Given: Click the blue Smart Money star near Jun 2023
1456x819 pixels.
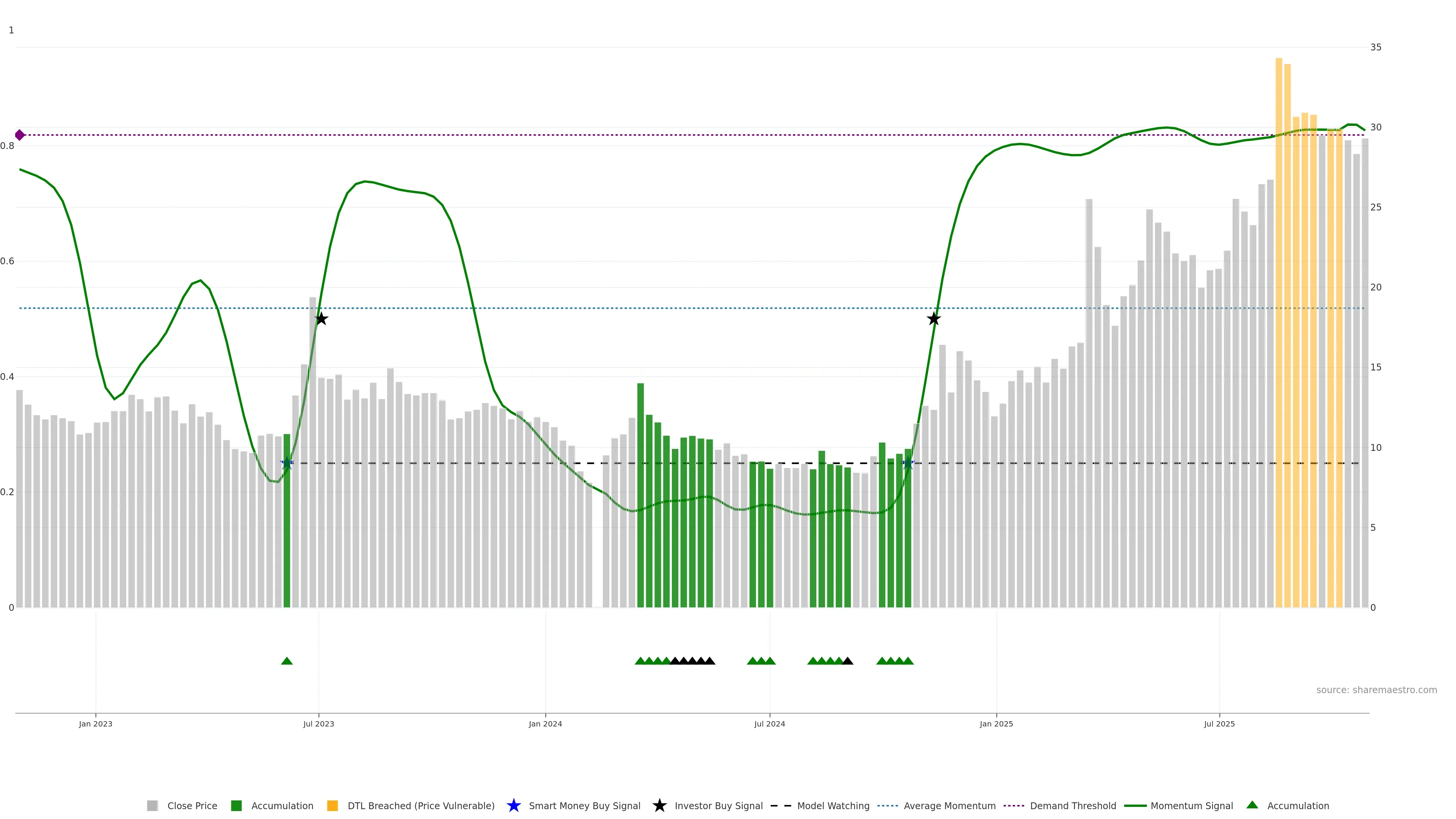Looking at the screenshot, I should [x=287, y=463].
